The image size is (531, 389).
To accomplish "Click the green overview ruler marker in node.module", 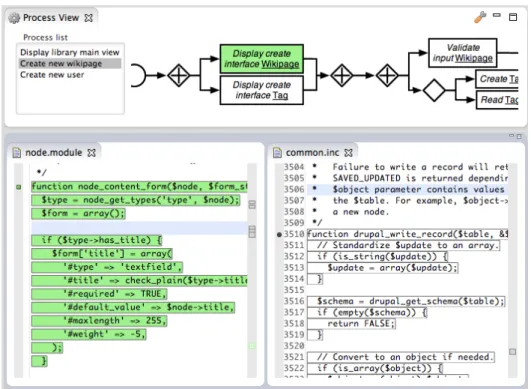I will [252, 346].
